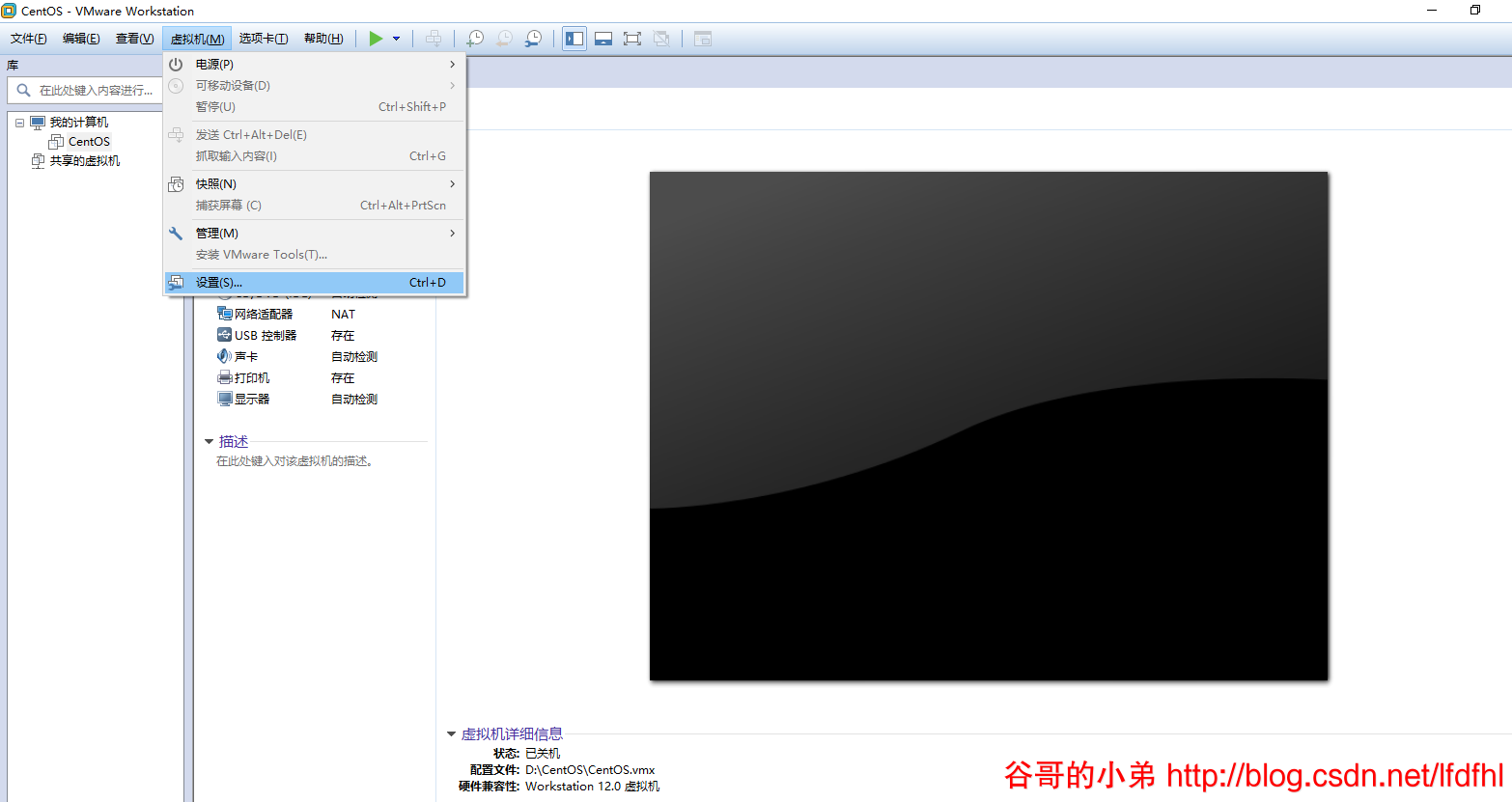The height and width of the screenshot is (802, 1512).
Task: Switch to full screen mode icon
Action: (631, 38)
